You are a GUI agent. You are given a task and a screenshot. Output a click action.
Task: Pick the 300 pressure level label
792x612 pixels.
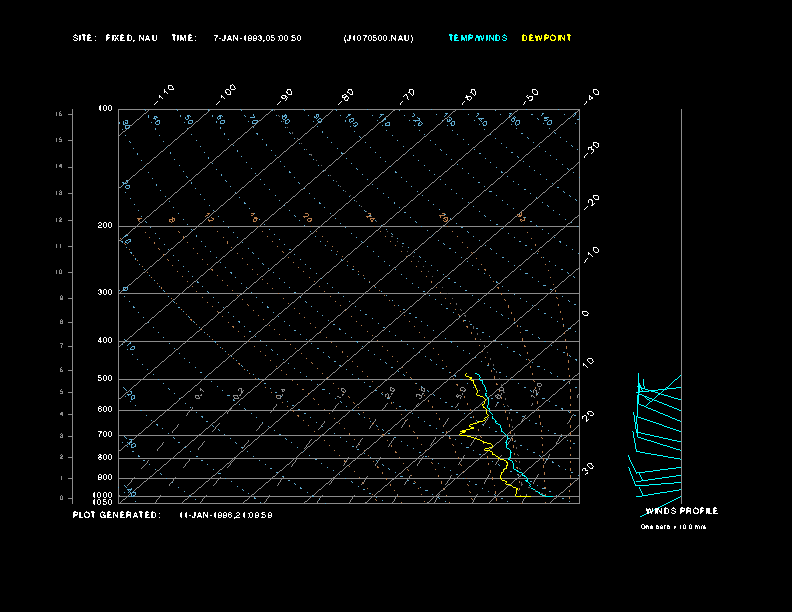105,293
